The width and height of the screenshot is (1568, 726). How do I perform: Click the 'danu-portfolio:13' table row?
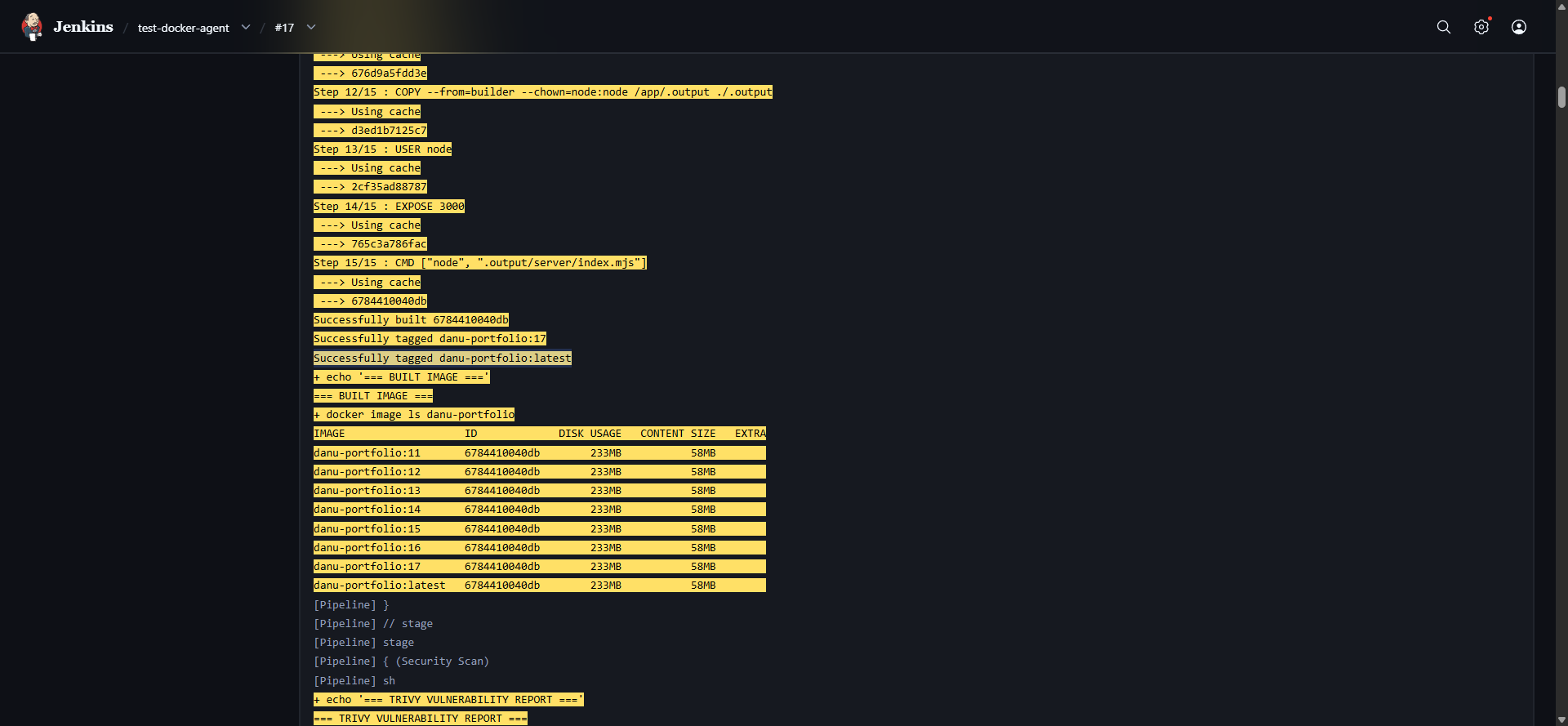[540, 491]
